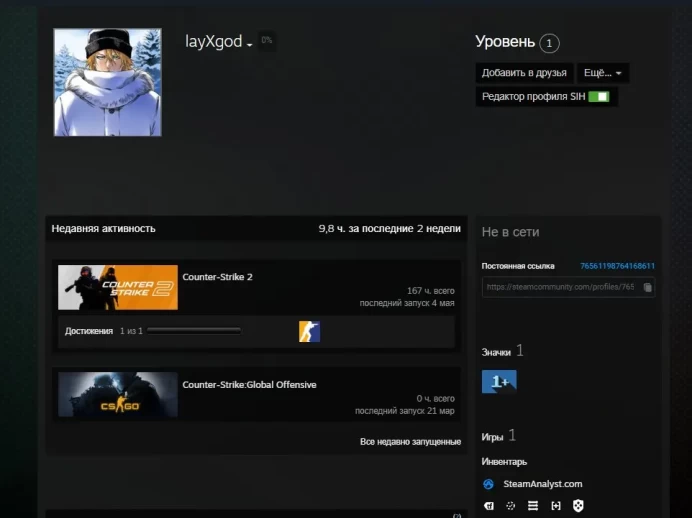The width and height of the screenshot is (692, 518).
Task: Click the tf tag icon
Action: 489,506
